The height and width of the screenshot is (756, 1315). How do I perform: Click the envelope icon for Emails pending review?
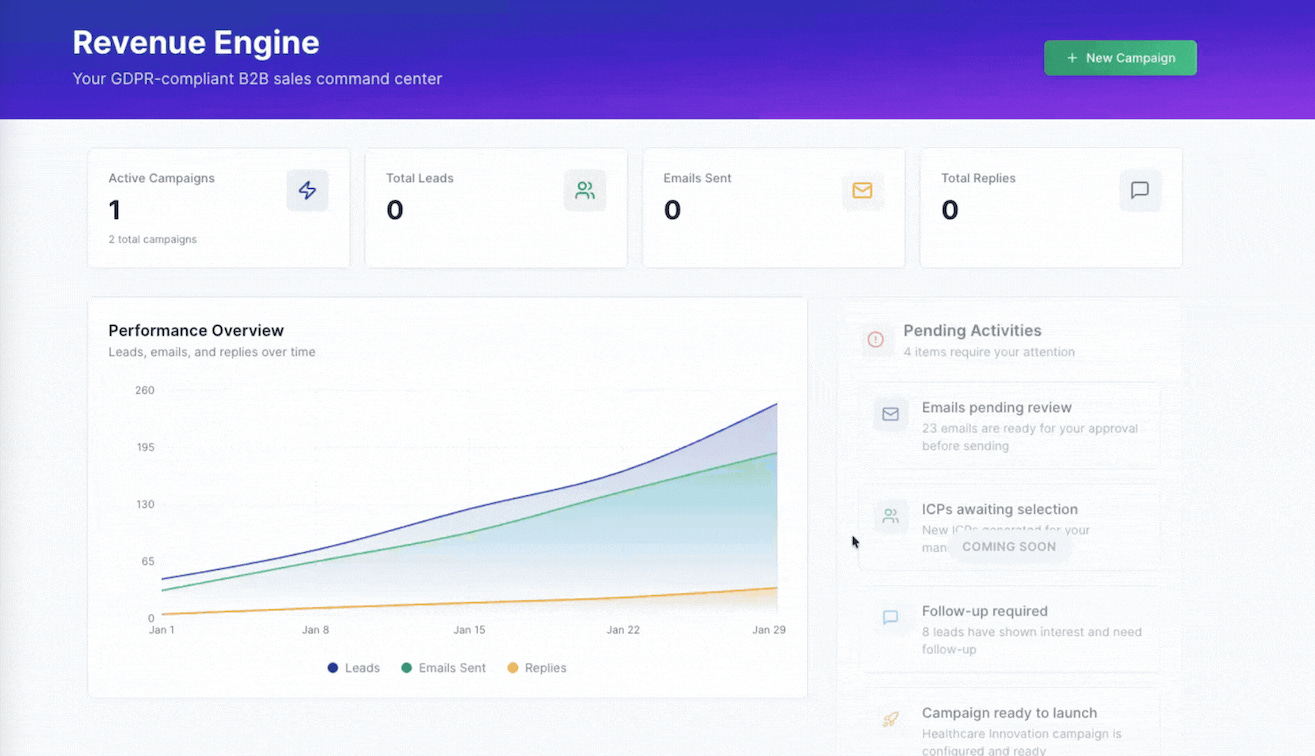pos(891,414)
